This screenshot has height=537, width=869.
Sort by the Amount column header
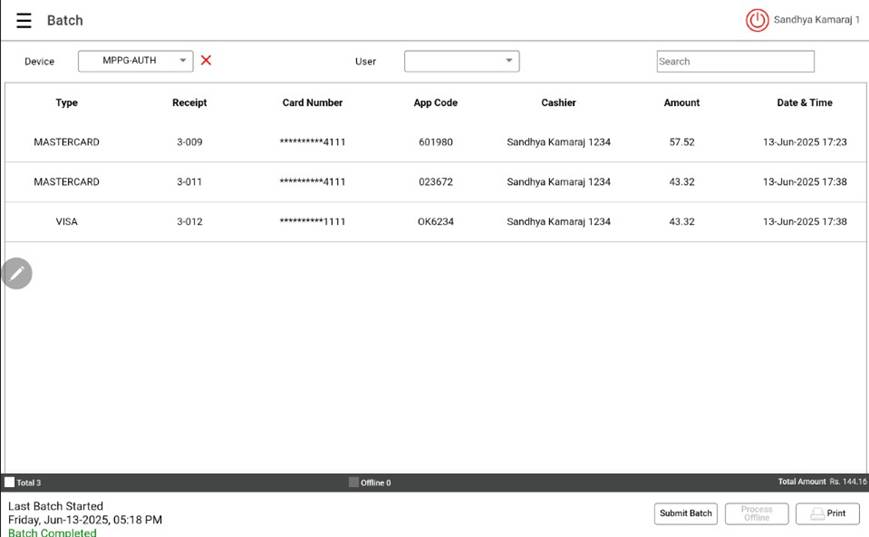coord(681,102)
